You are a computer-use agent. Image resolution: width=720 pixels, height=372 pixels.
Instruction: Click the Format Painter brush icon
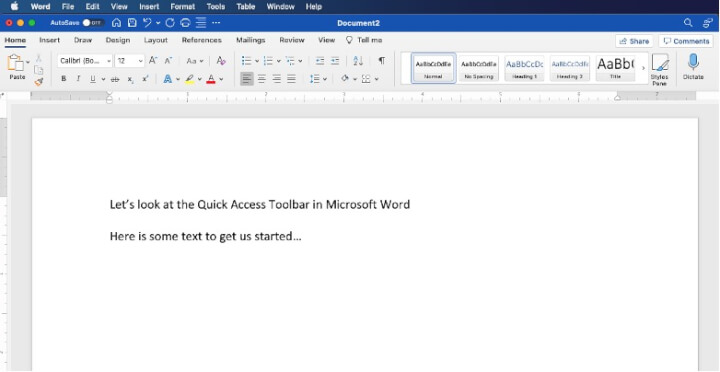click(x=39, y=82)
